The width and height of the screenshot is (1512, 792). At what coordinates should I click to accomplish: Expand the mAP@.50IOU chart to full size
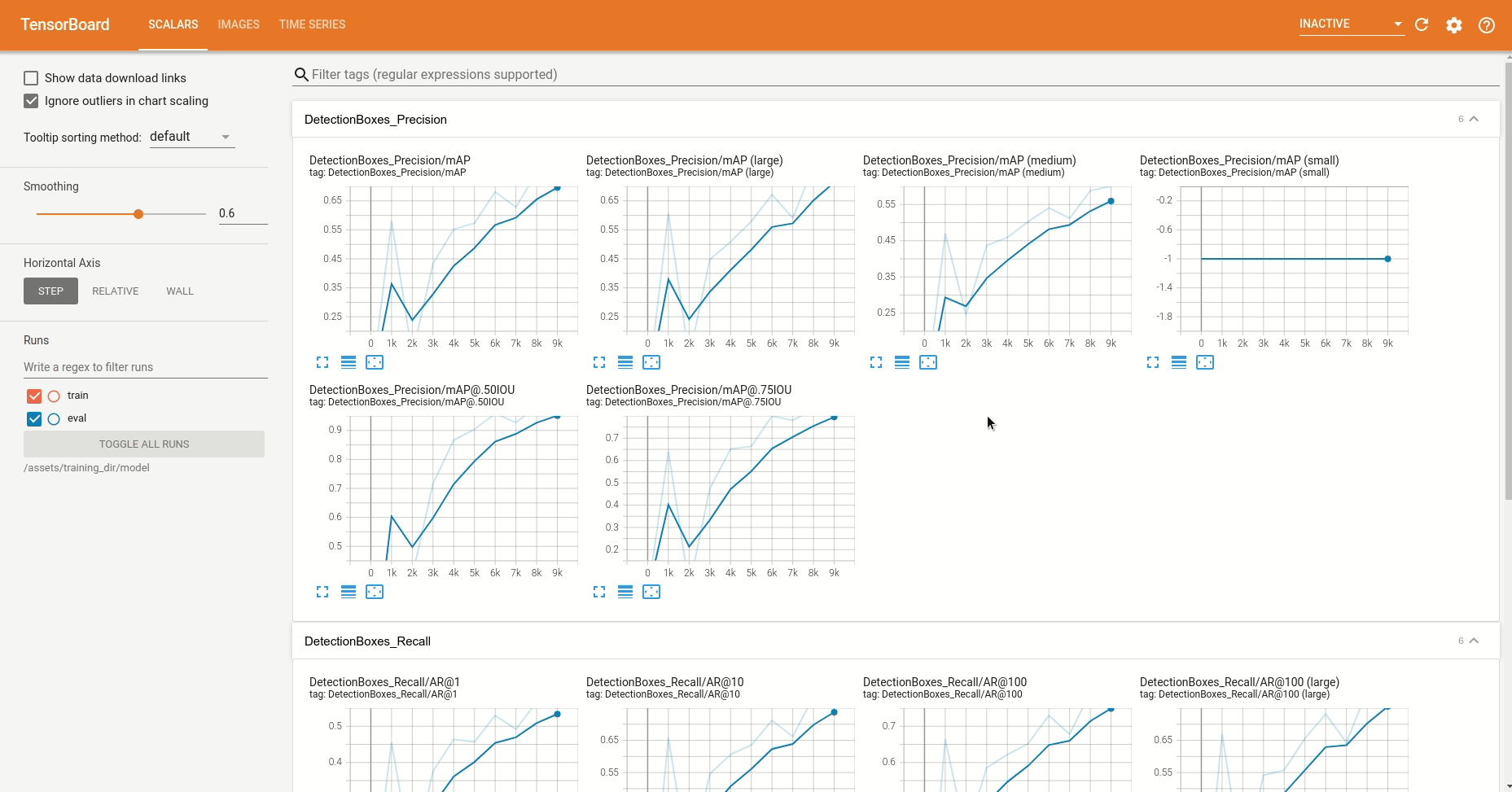(322, 592)
